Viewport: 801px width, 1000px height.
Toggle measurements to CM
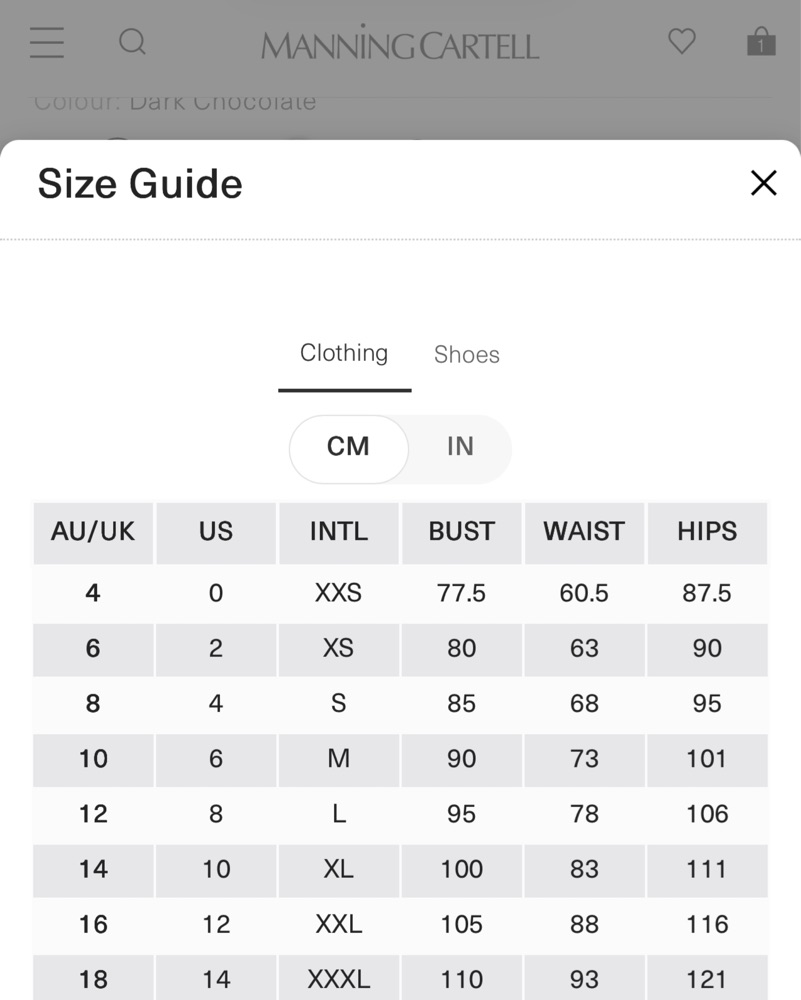tap(348, 446)
